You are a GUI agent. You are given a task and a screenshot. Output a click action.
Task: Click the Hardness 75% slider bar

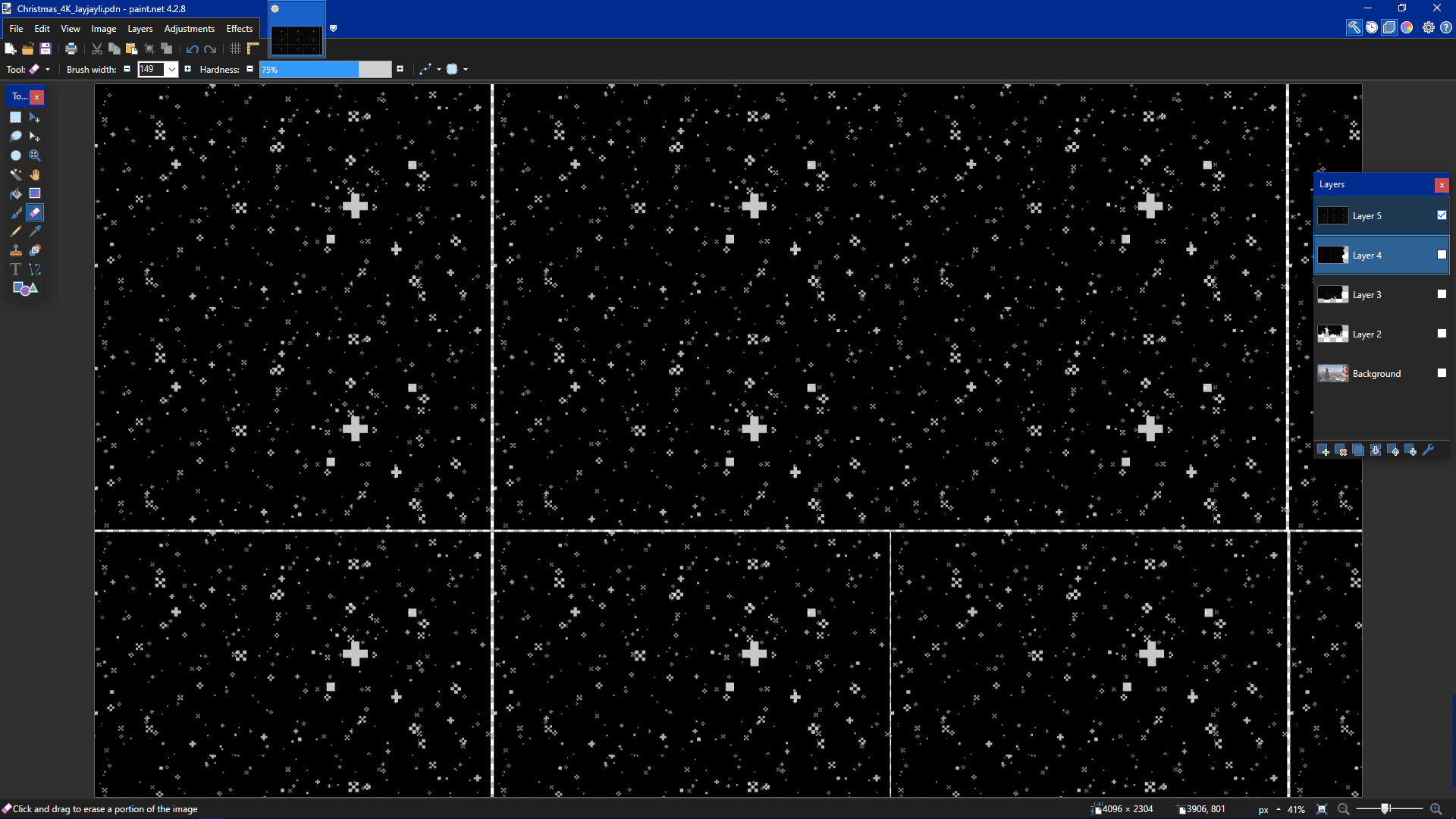pos(325,70)
